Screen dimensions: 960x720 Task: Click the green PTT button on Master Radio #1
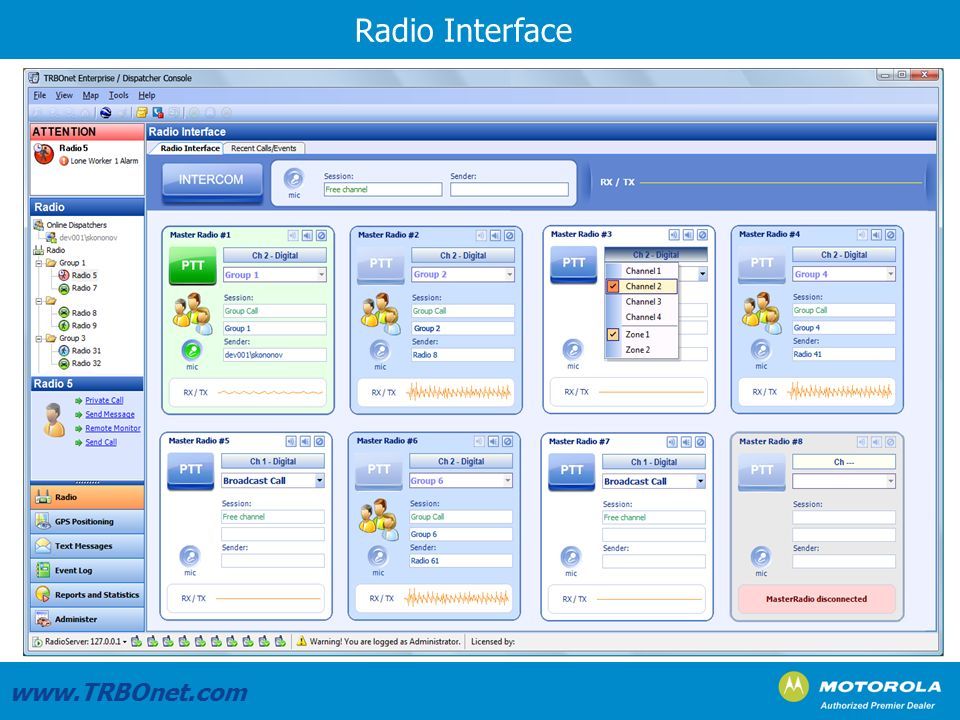click(x=192, y=266)
